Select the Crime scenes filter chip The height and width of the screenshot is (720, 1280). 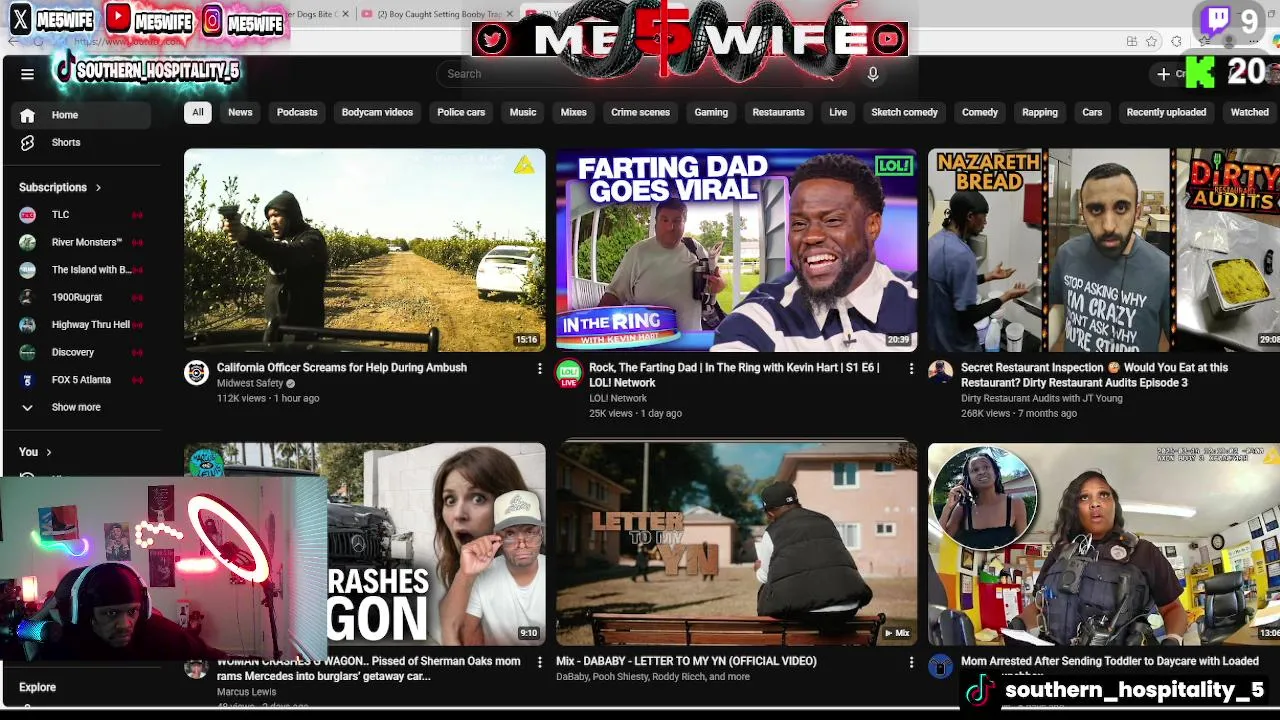[x=640, y=112]
